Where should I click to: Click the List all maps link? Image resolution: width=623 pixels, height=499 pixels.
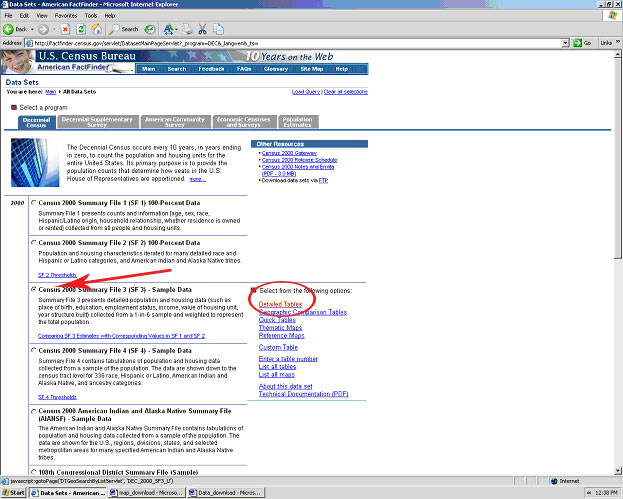coord(277,375)
